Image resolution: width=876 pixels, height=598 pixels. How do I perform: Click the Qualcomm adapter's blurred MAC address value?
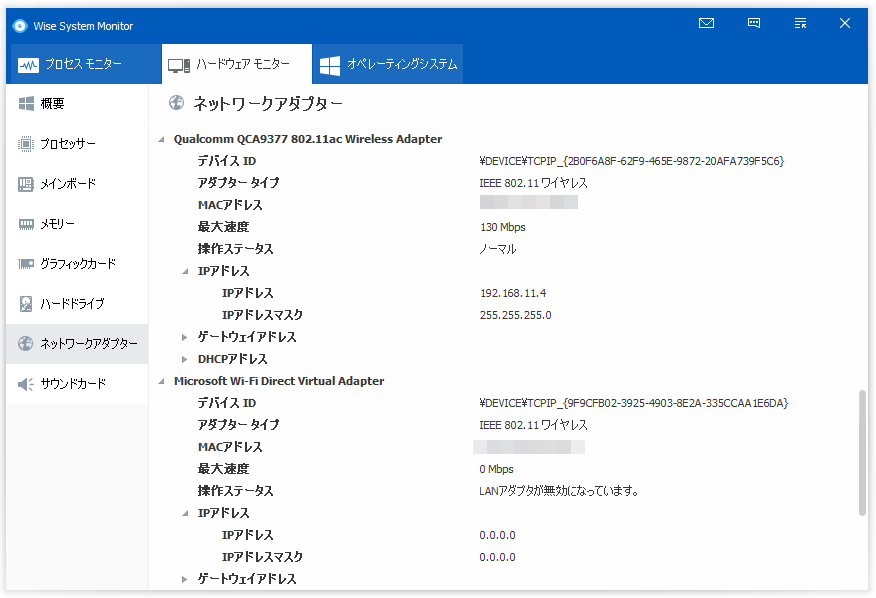tap(529, 202)
